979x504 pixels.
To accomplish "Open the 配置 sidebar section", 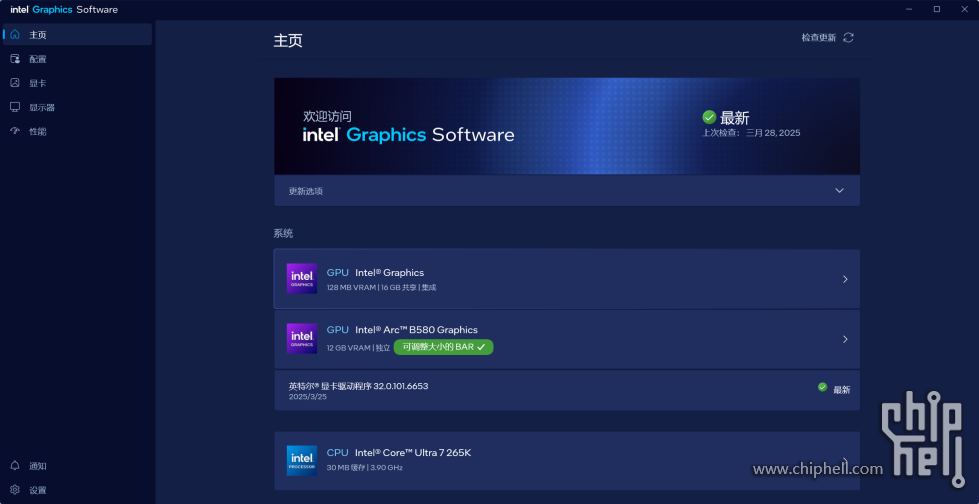I will pos(77,59).
